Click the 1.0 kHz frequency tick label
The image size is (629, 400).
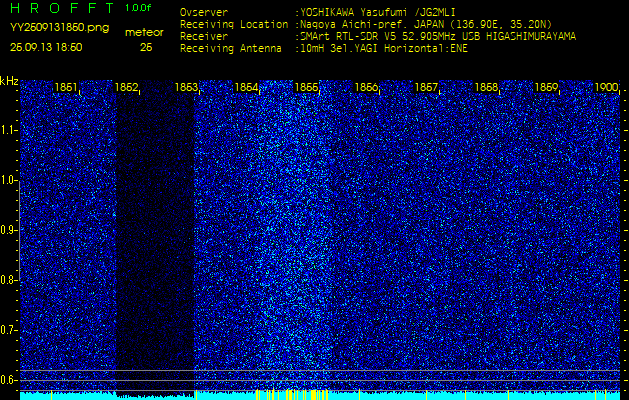[x=8, y=180]
